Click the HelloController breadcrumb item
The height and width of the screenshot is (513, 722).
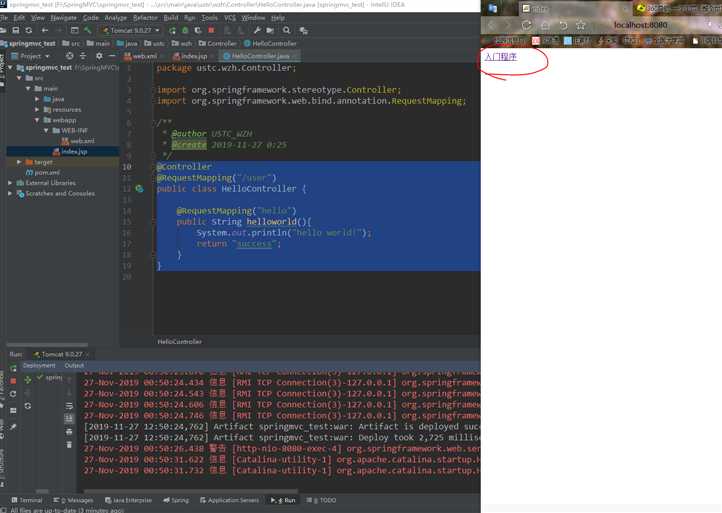[x=270, y=44]
